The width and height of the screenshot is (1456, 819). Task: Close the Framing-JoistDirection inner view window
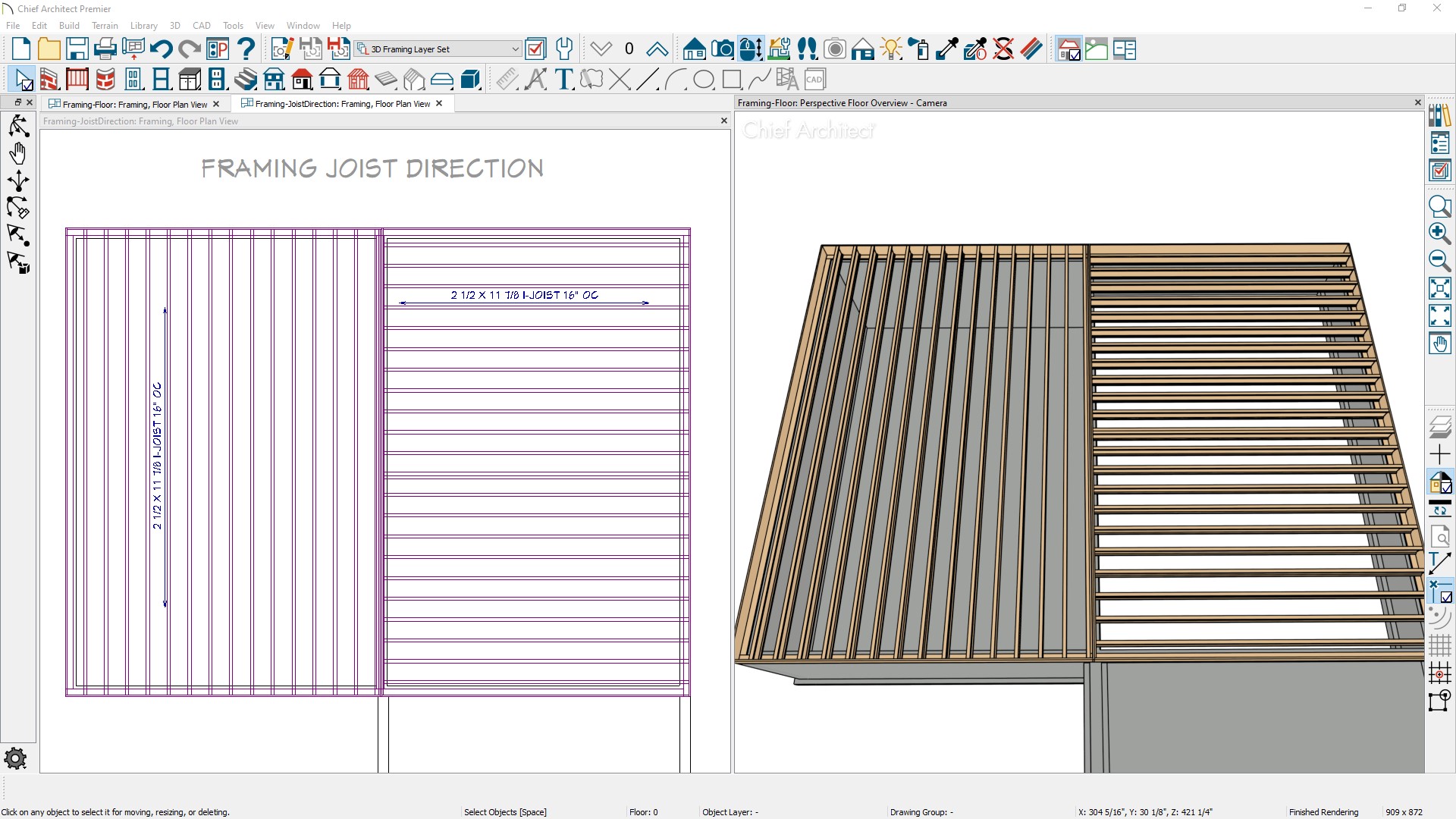(x=723, y=120)
